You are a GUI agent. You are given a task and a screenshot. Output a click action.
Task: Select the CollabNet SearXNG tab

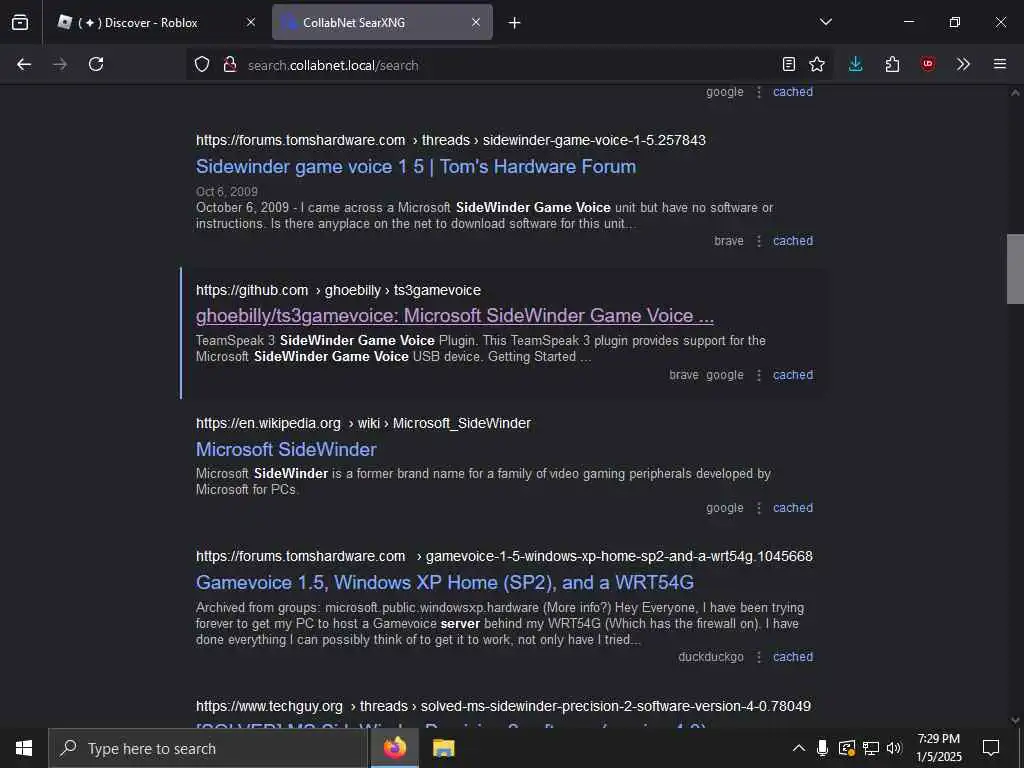tap(382, 22)
